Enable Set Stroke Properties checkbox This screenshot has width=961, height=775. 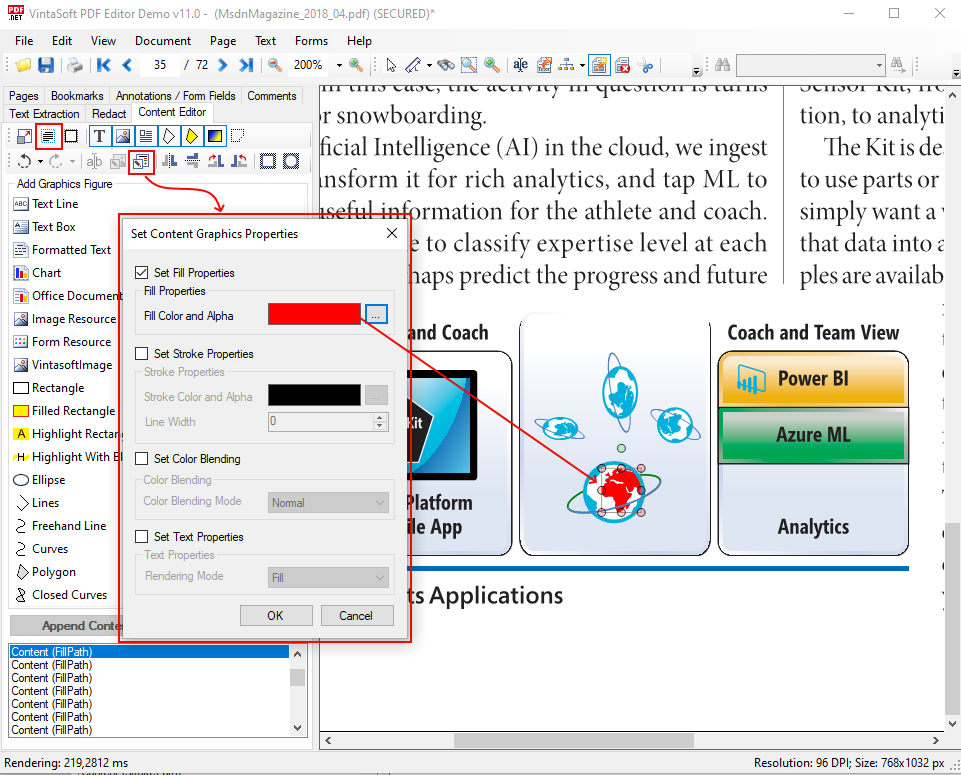coord(141,354)
